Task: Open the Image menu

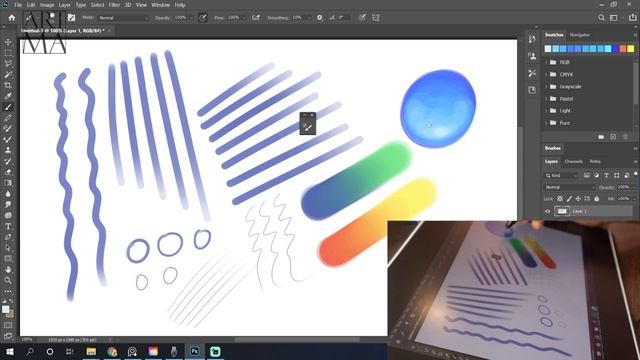Action: (47, 5)
